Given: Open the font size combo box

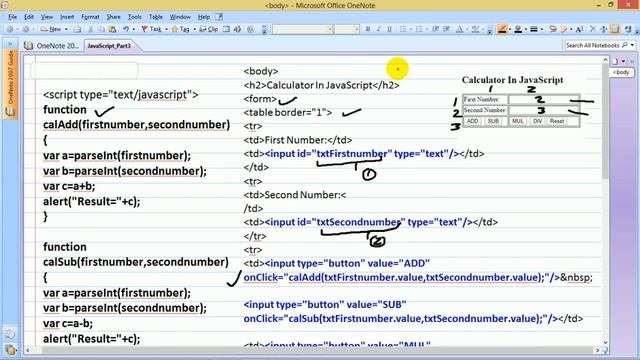Looking at the screenshot, I should (347, 29).
